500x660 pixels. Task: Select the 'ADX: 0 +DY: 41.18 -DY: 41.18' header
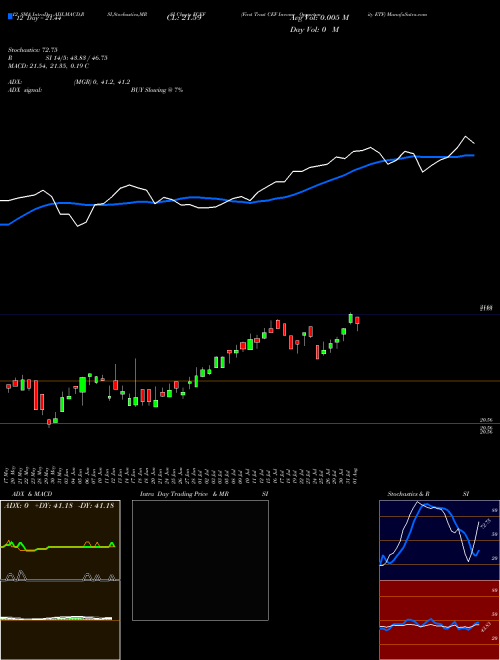point(59,506)
